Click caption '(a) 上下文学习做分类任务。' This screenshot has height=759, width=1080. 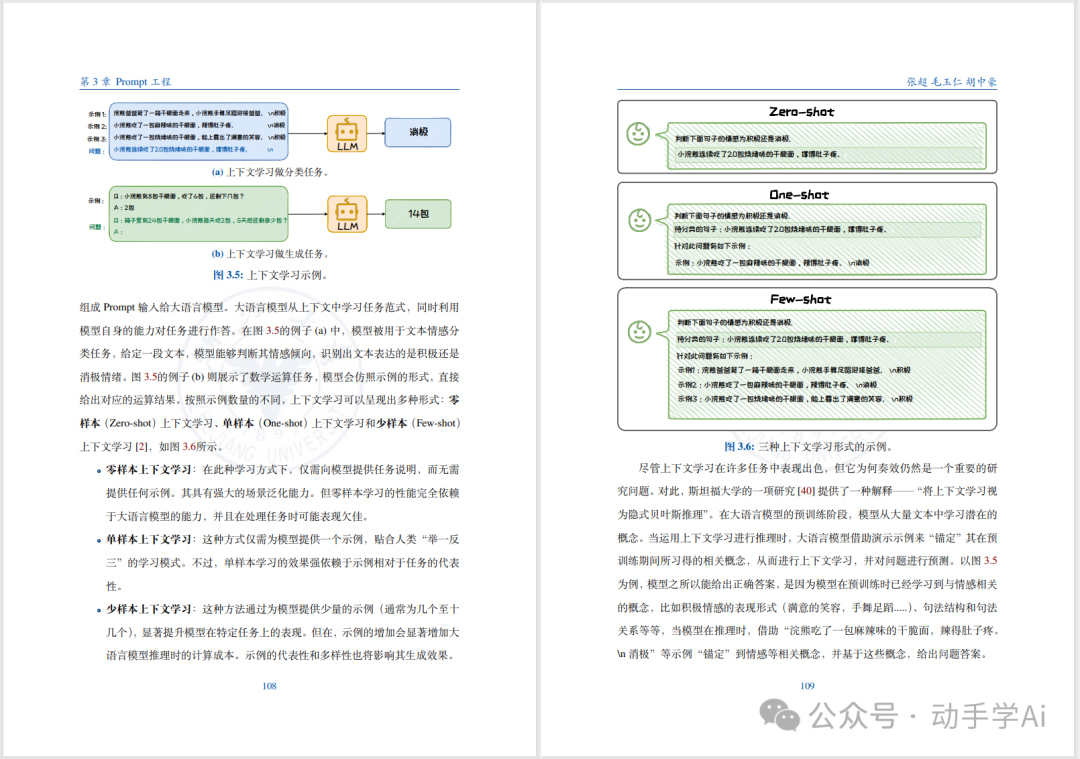coord(271,172)
